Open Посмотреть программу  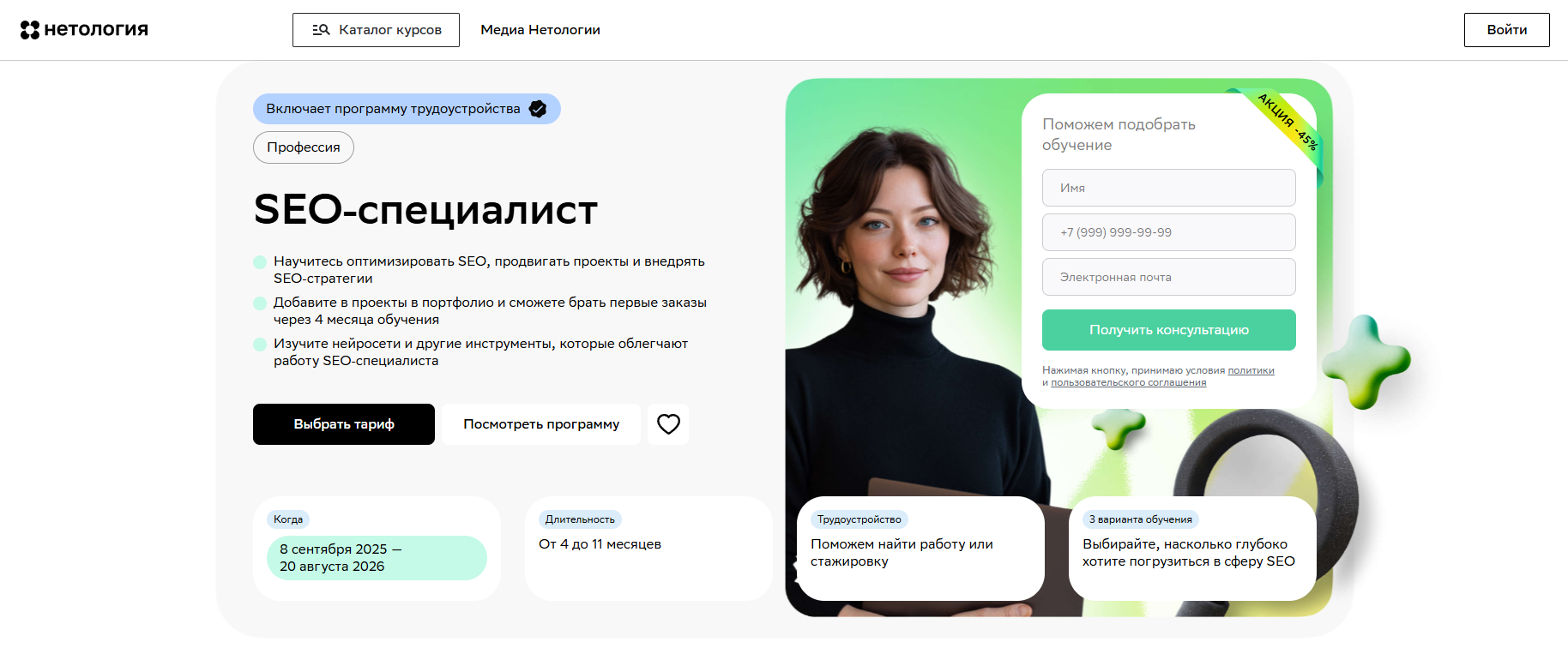pyautogui.click(x=541, y=424)
